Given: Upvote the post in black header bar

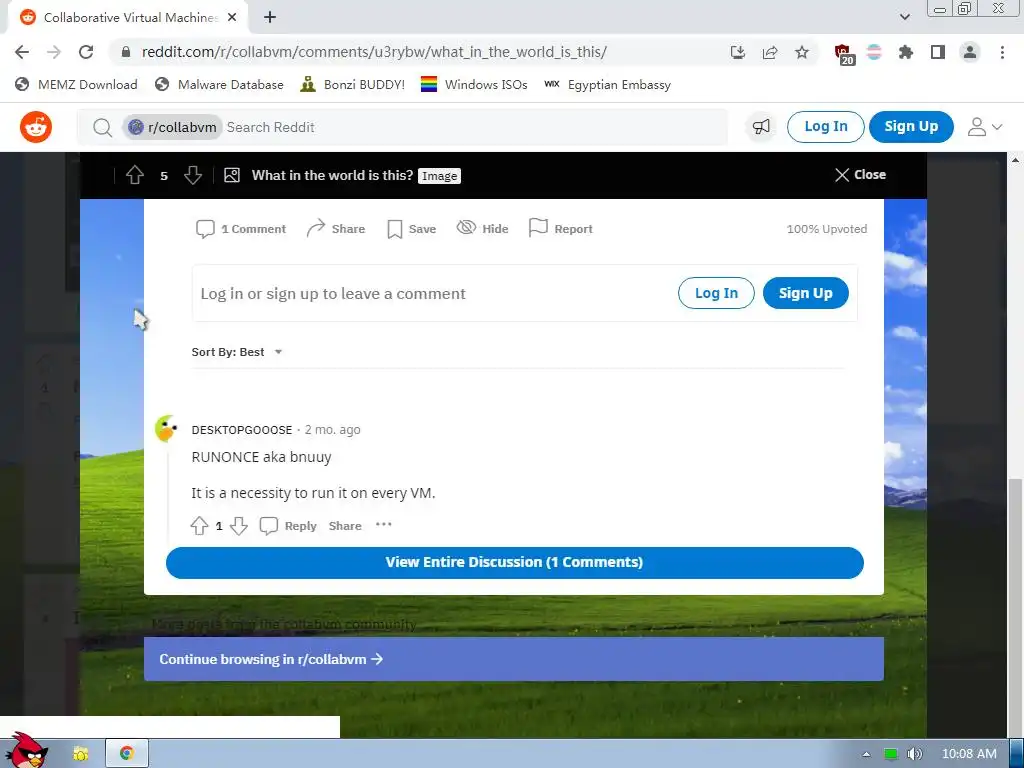Looking at the screenshot, I should [135, 175].
